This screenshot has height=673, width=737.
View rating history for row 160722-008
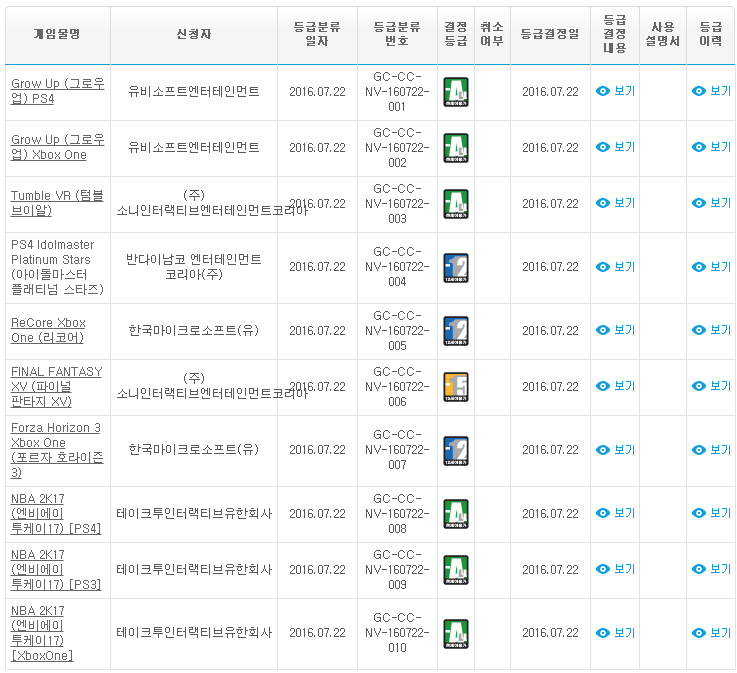[x=711, y=513]
